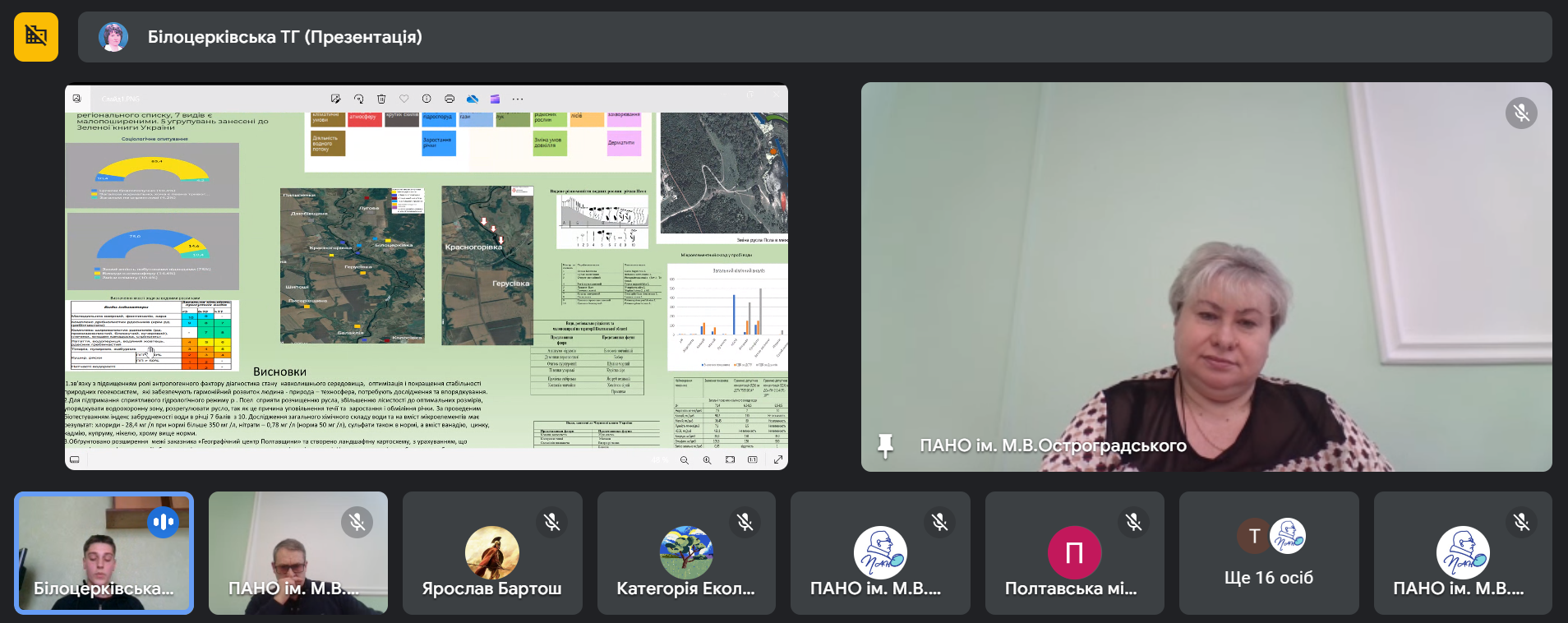Click Rotate icon in shared Photos toolbar
The width and height of the screenshot is (1568, 623).
[358, 99]
